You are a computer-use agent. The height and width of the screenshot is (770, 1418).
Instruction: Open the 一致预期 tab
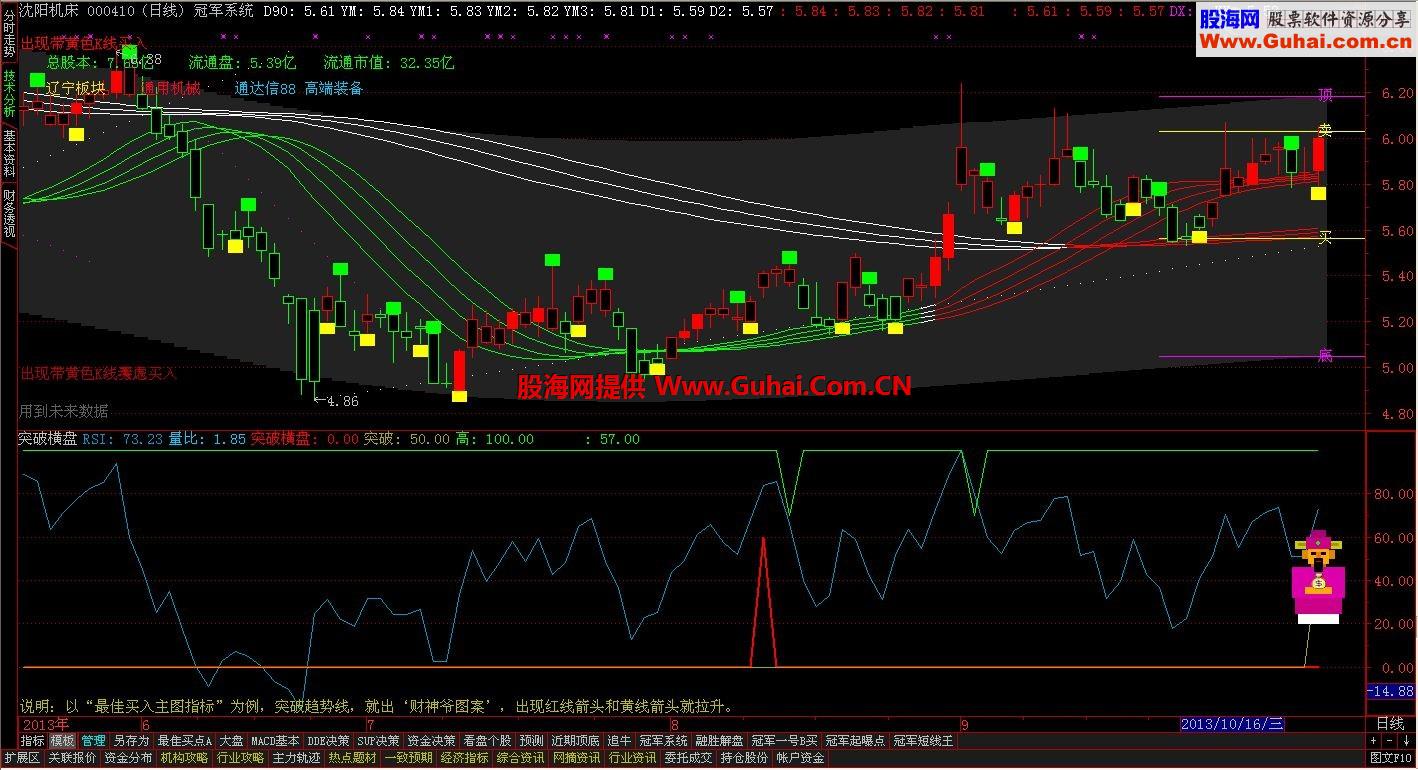pos(408,758)
